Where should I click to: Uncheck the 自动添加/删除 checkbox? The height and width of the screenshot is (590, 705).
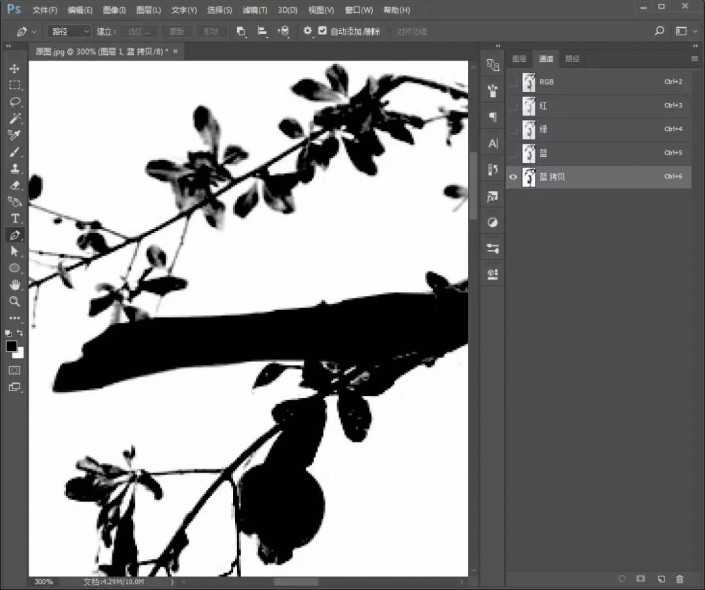click(322, 31)
